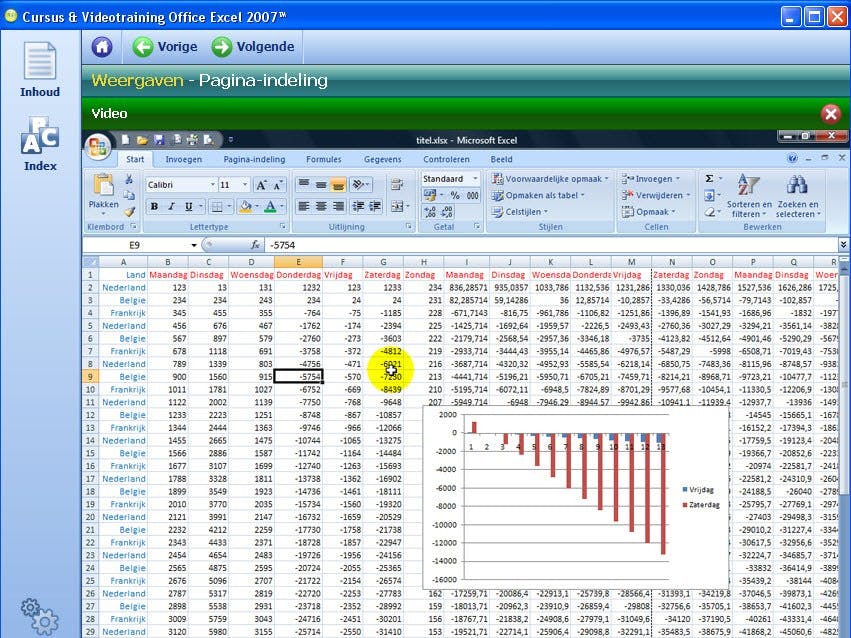The height and width of the screenshot is (638, 851).
Task: Click the decrease indent icon
Action: pyautogui.click(x=358, y=206)
